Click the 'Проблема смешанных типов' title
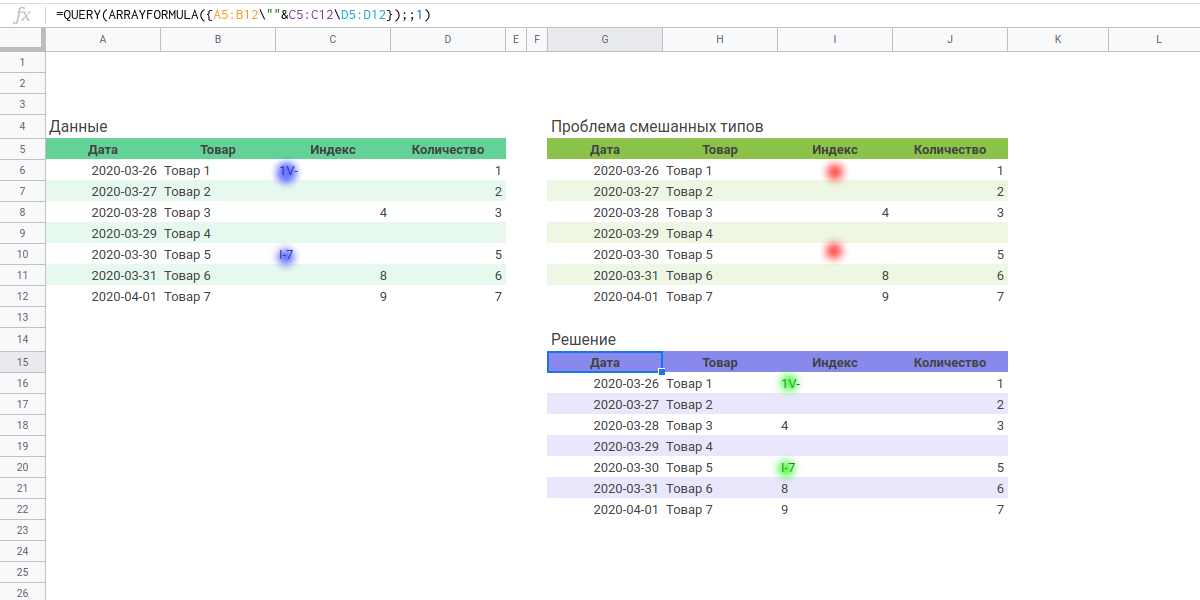Viewport: 1200px width, 600px height. click(x=657, y=126)
